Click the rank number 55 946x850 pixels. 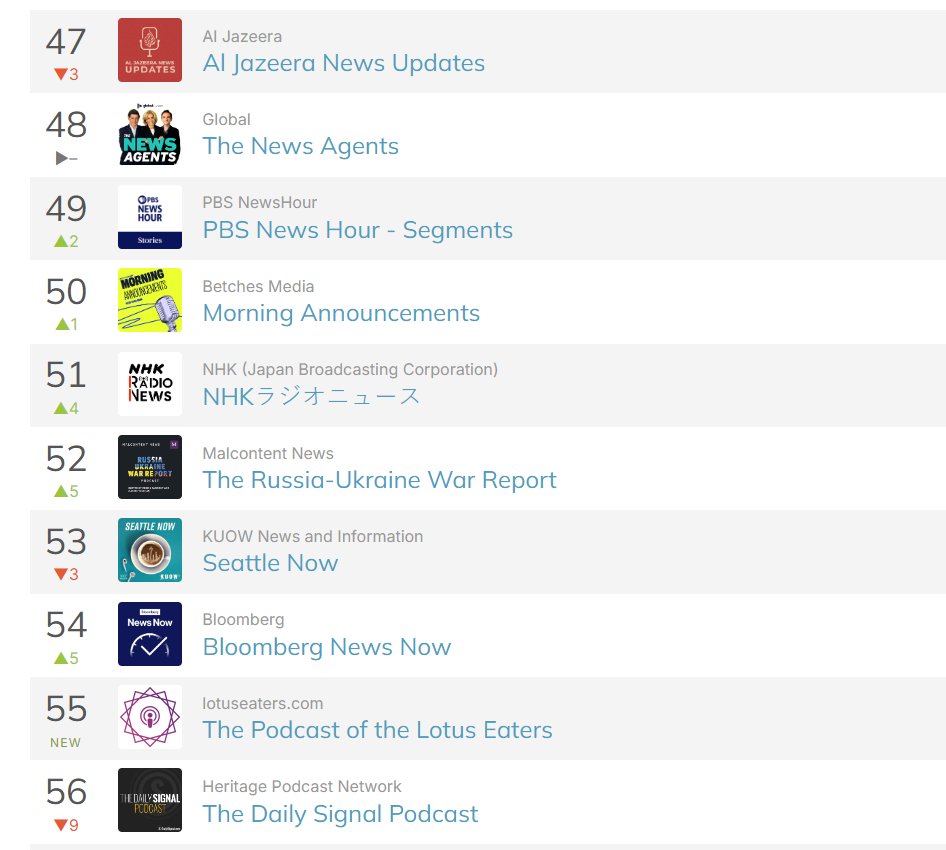click(x=66, y=709)
